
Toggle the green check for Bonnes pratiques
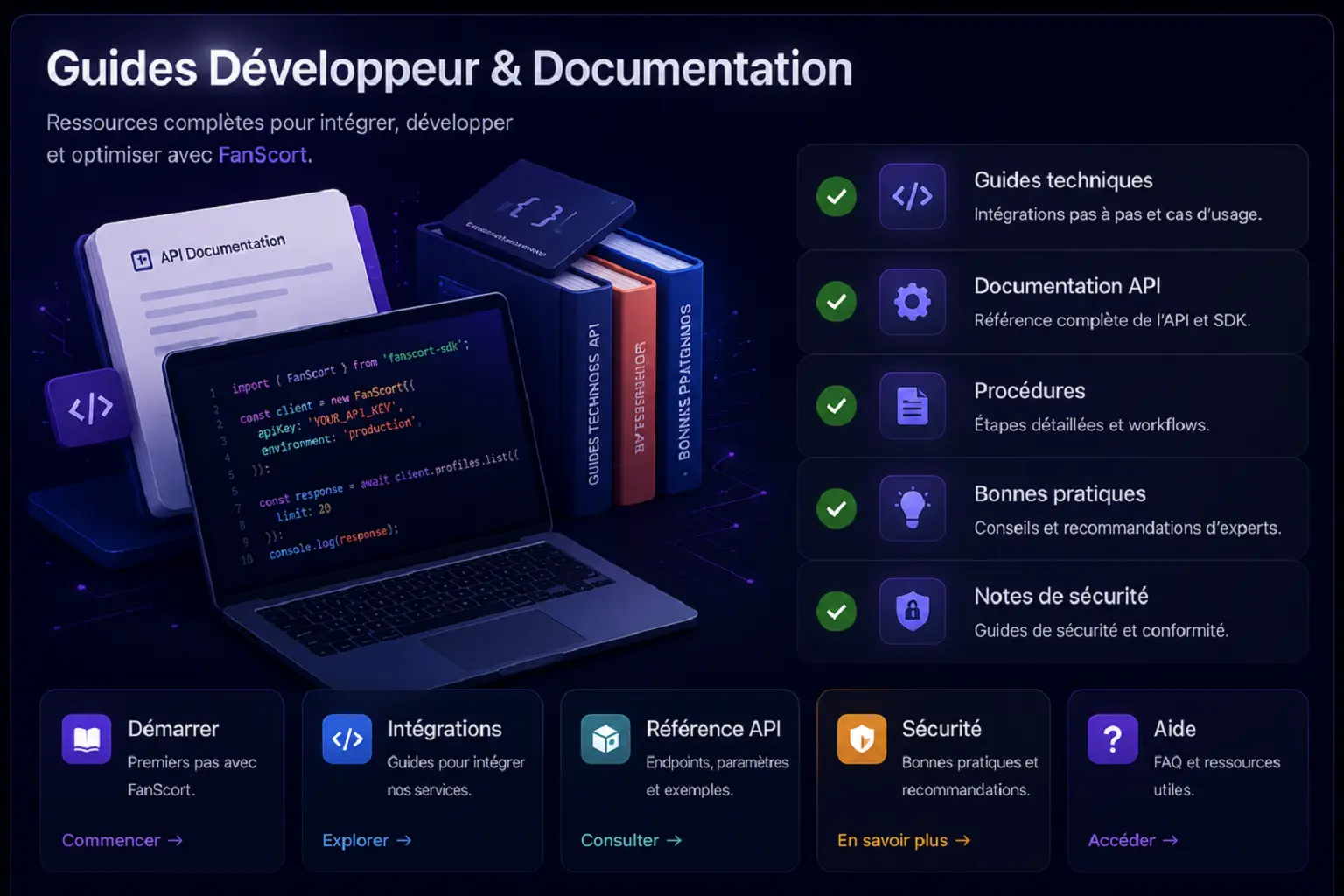(x=836, y=508)
